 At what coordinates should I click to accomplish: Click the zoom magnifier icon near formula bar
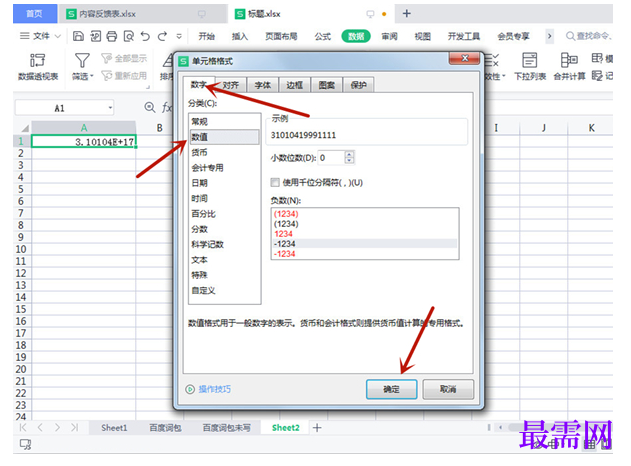[x=150, y=107]
